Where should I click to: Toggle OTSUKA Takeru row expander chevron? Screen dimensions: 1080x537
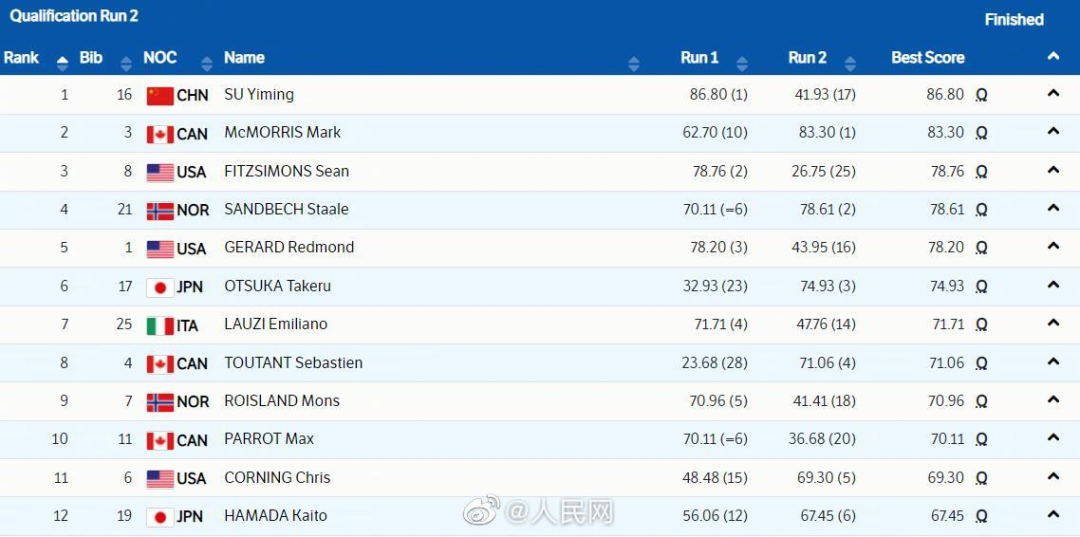(x=1053, y=284)
